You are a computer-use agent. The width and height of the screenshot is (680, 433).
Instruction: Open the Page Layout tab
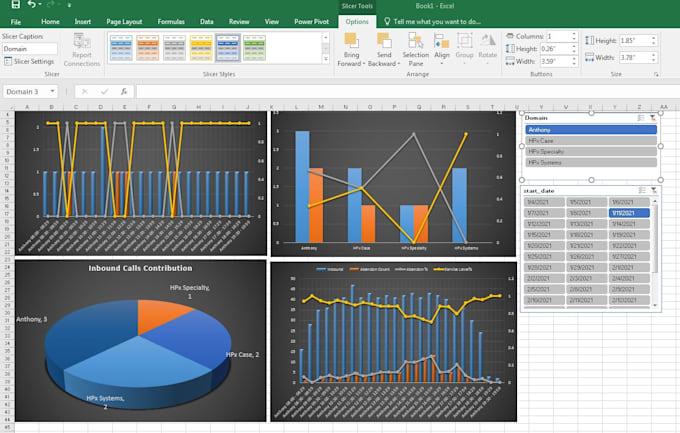[124, 22]
